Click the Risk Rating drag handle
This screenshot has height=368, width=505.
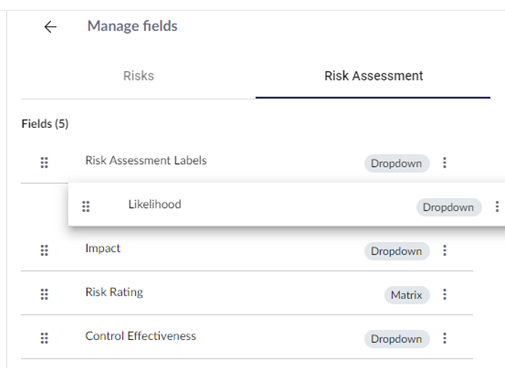[44, 294]
